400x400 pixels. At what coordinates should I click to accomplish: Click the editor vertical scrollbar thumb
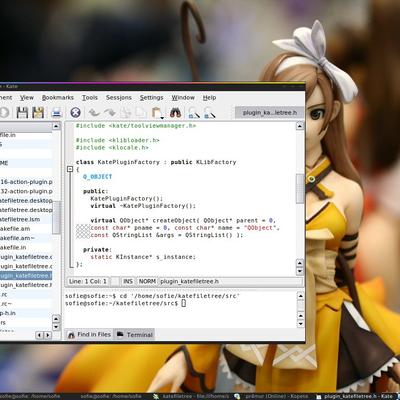coord(300,189)
